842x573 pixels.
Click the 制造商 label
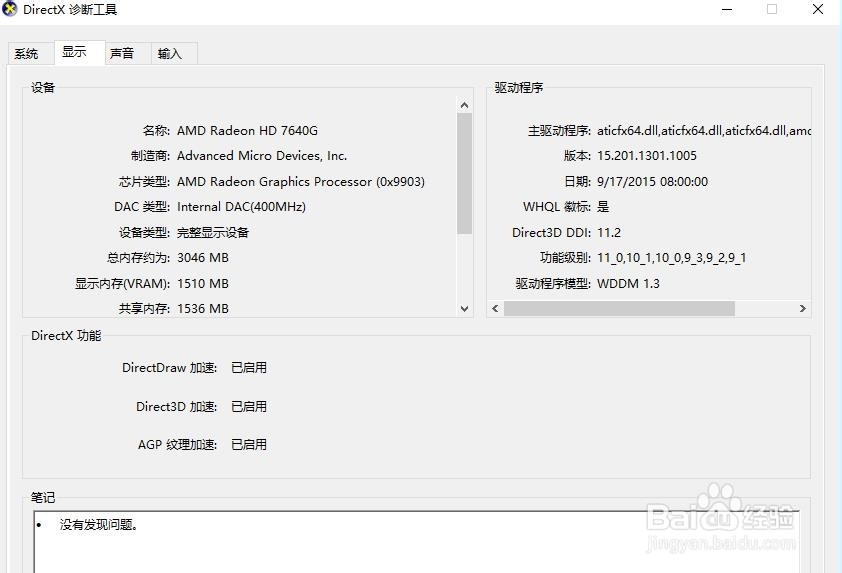pos(150,156)
